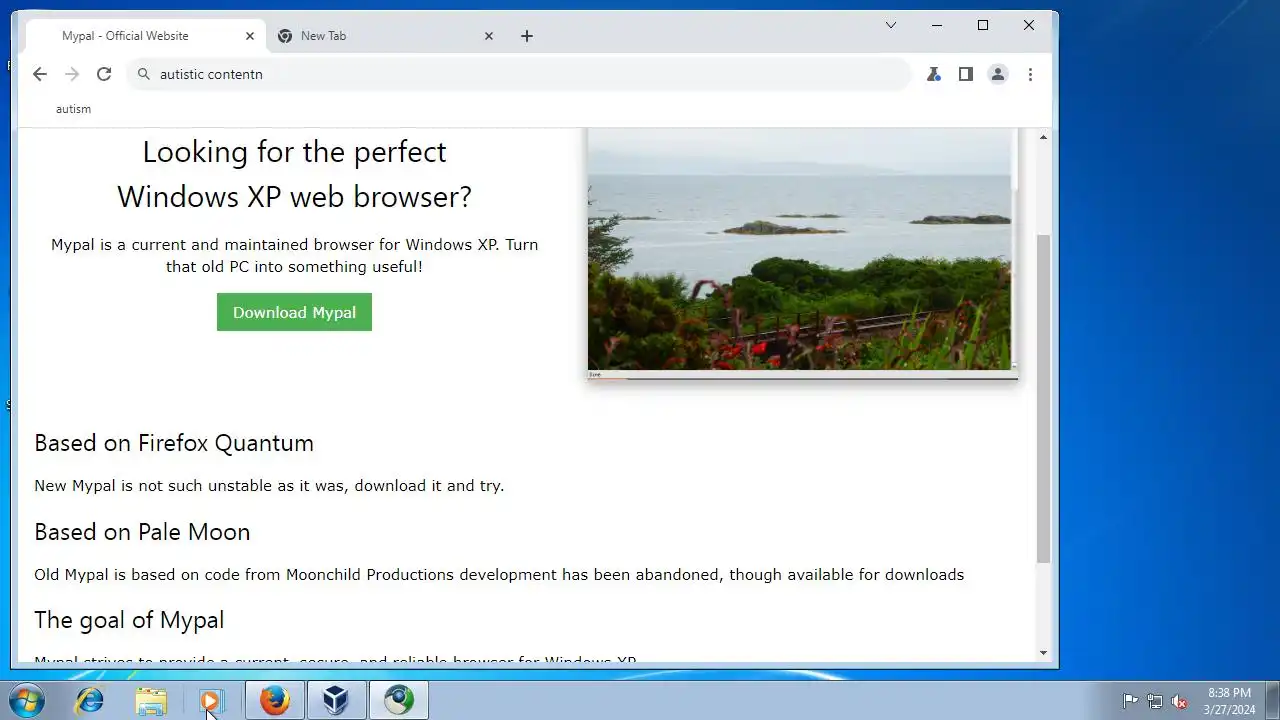Launch Internet Explorer from taskbar
The width and height of the screenshot is (1280, 720).
[x=90, y=700]
